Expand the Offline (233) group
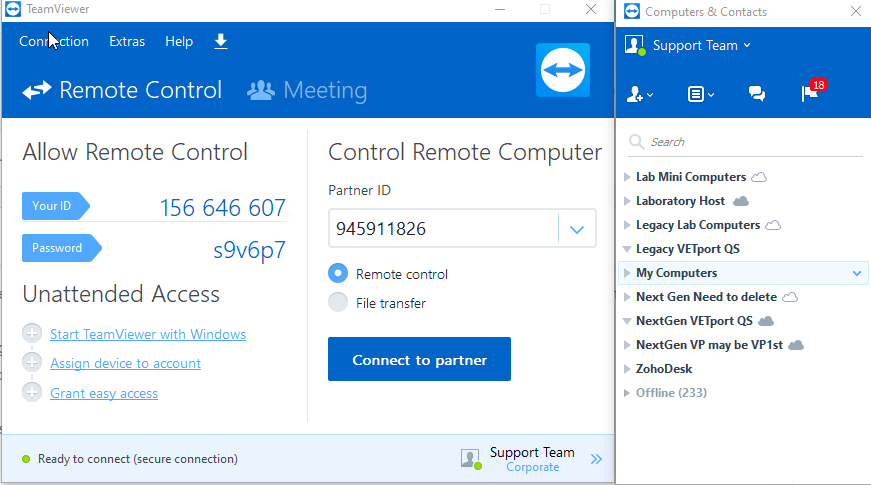The image size is (871, 485). pos(627,393)
